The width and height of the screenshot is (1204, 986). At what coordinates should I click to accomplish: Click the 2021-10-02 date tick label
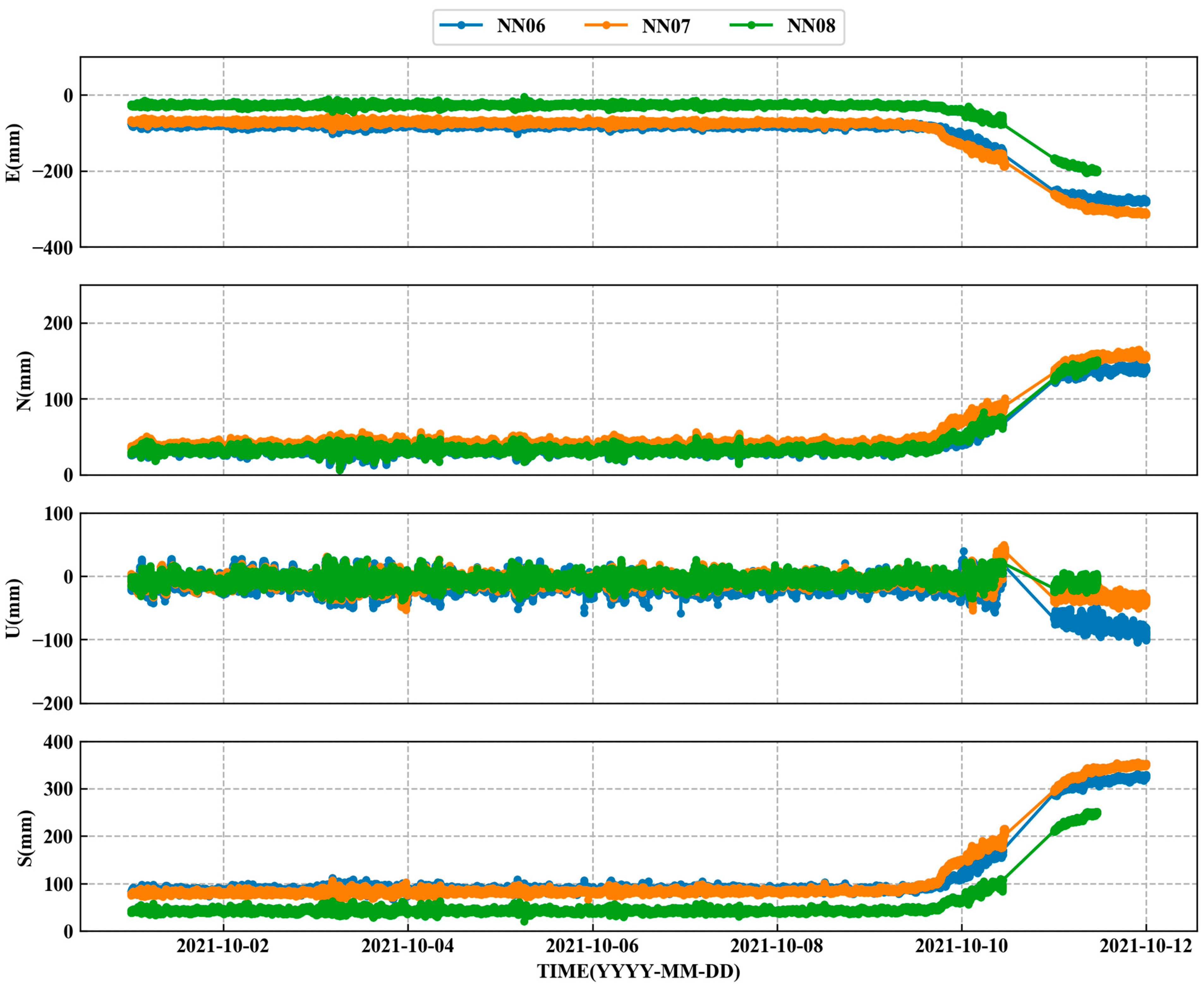click(x=222, y=946)
